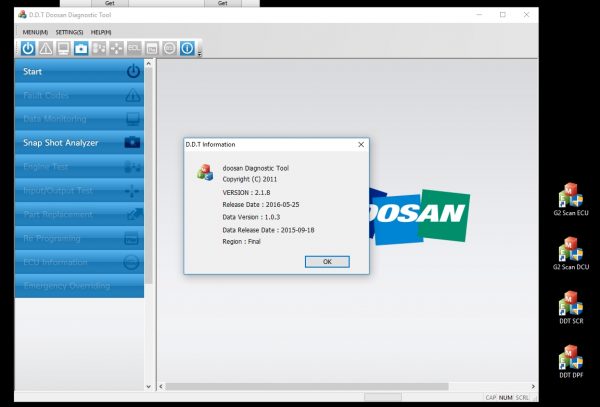Click the sidebar scroll up arrow
The height and width of the screenshot is (407, 600).
[149, 63]
